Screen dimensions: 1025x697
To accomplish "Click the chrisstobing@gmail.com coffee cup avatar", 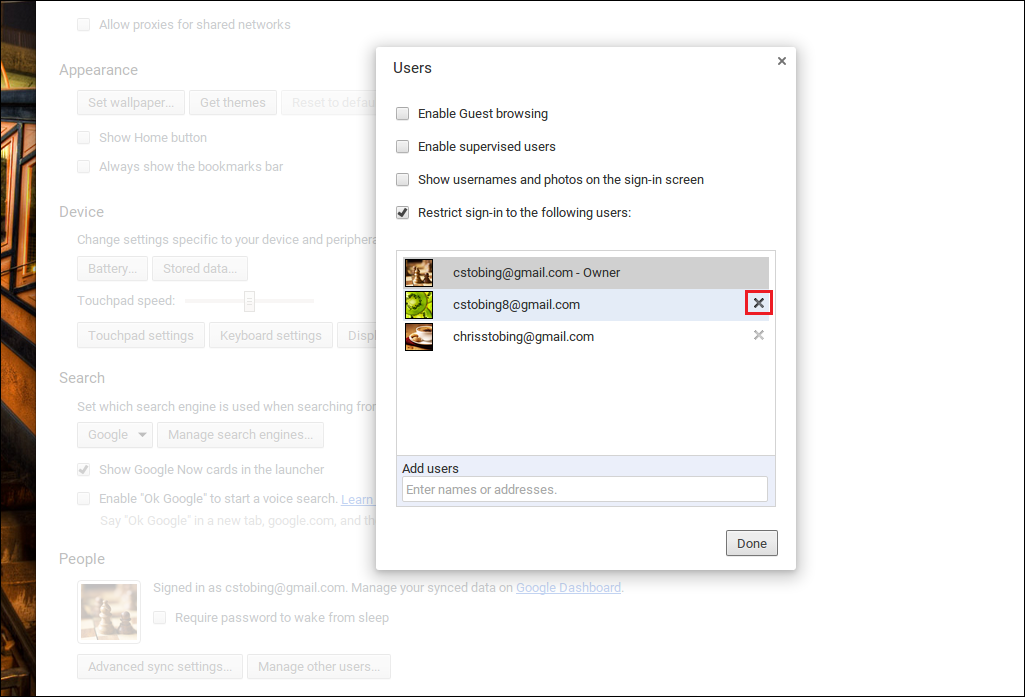I will click(x=418, y=337).
